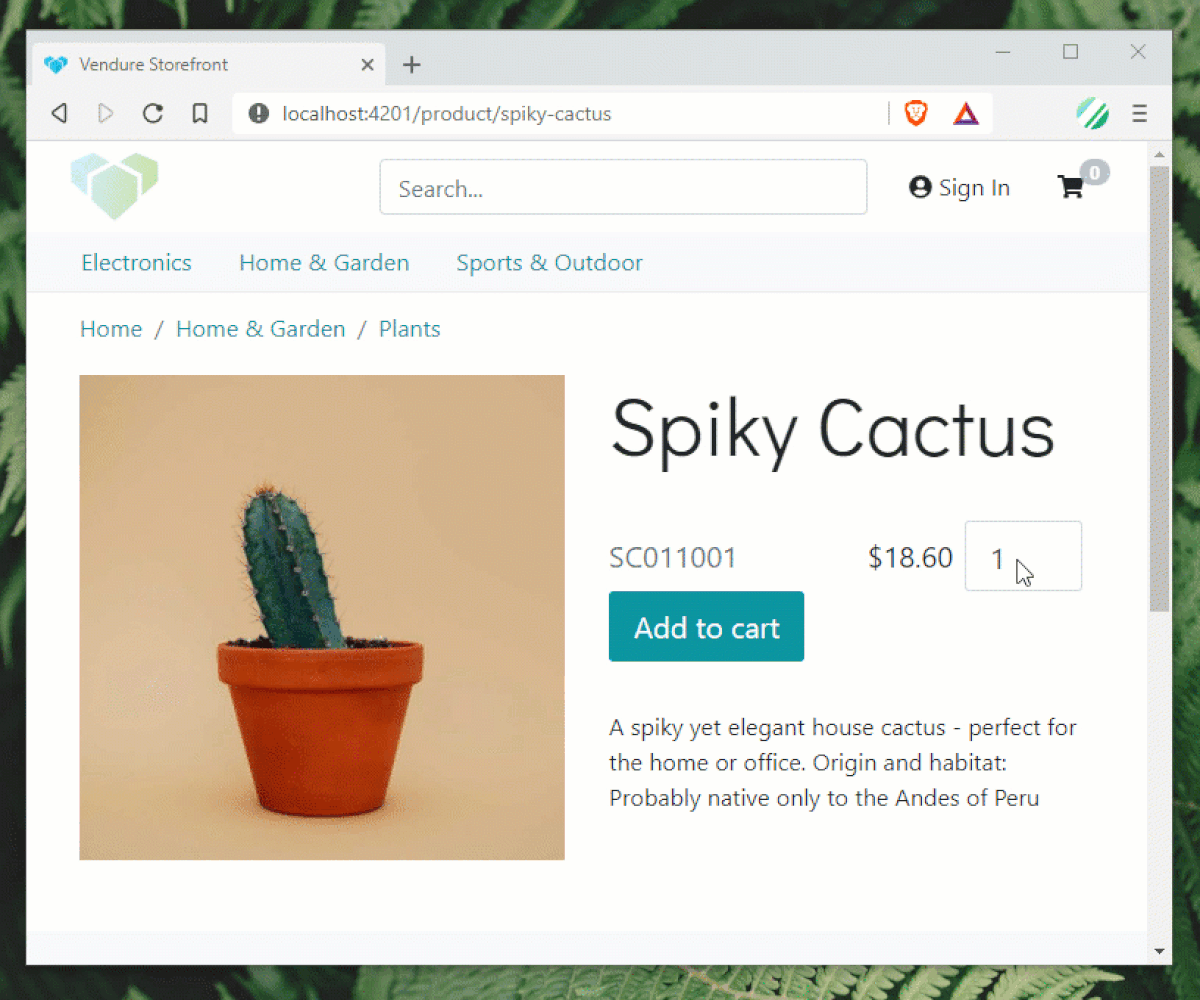The width and height of the screenshot is (1200, 1000).
Task: Open the Electronics category menu
Action: 136,263
